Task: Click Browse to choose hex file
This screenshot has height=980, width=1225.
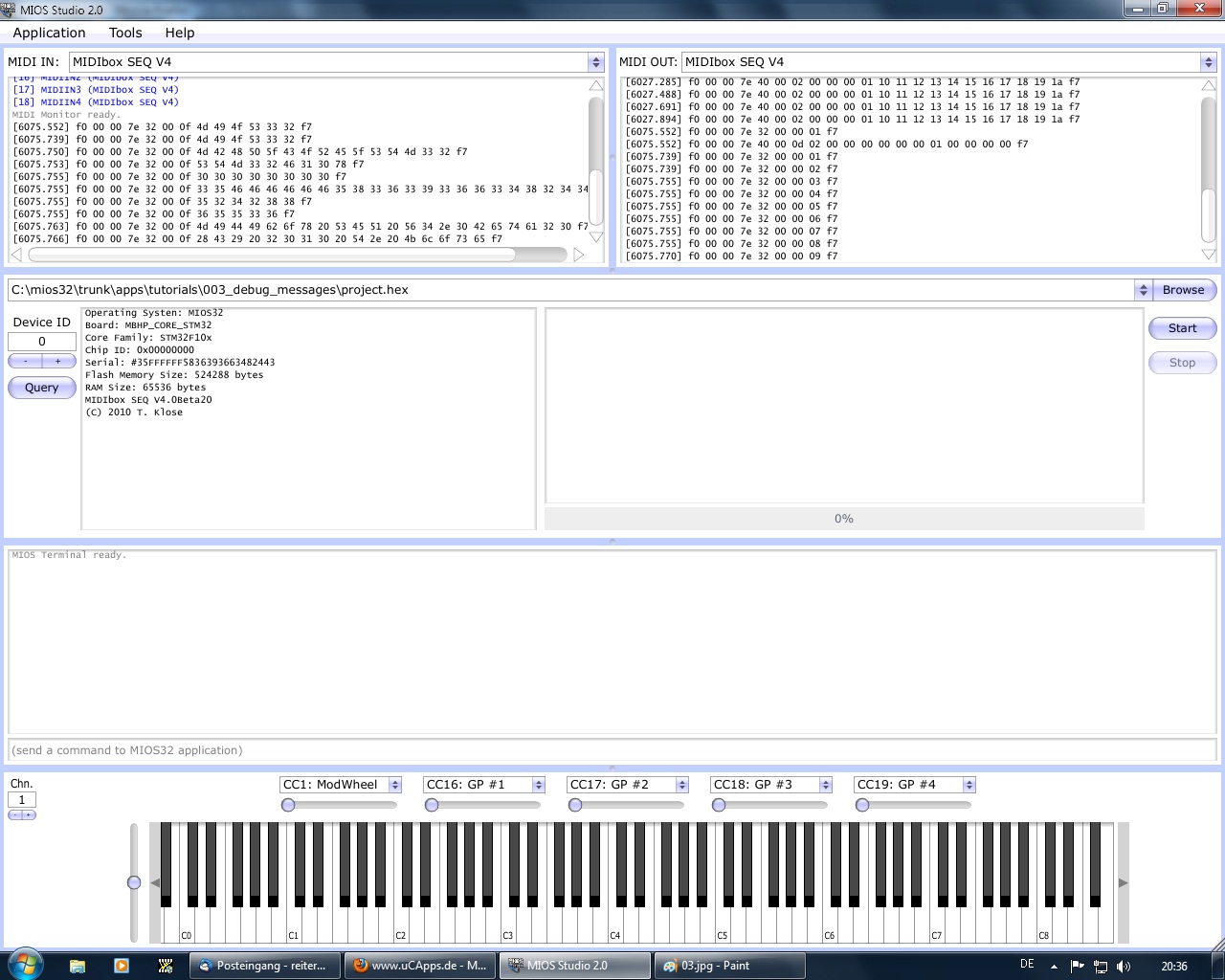Action: (1183, 290)
